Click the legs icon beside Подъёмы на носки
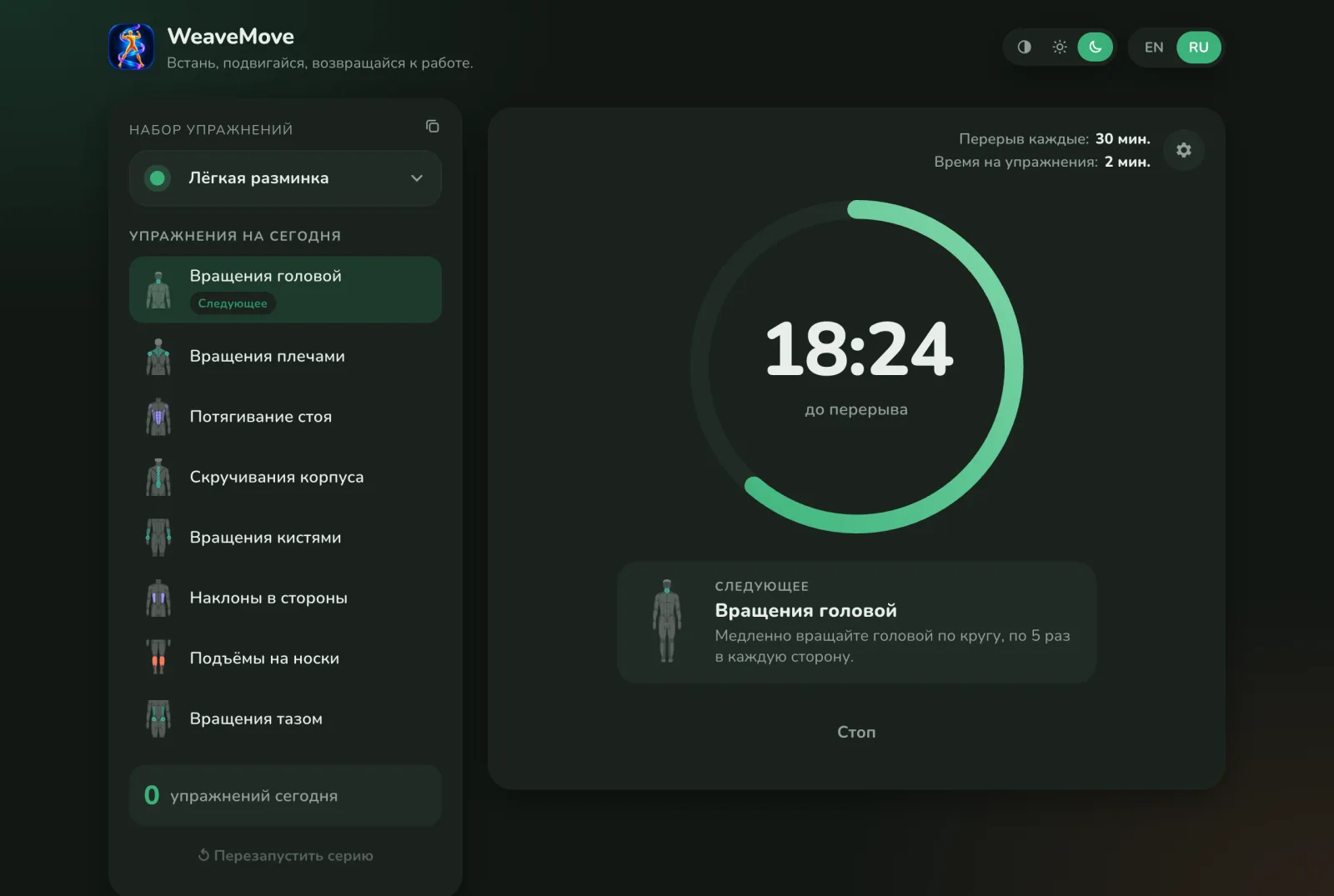The width and height of the screenshot is (1334, 896). (158, 658)
